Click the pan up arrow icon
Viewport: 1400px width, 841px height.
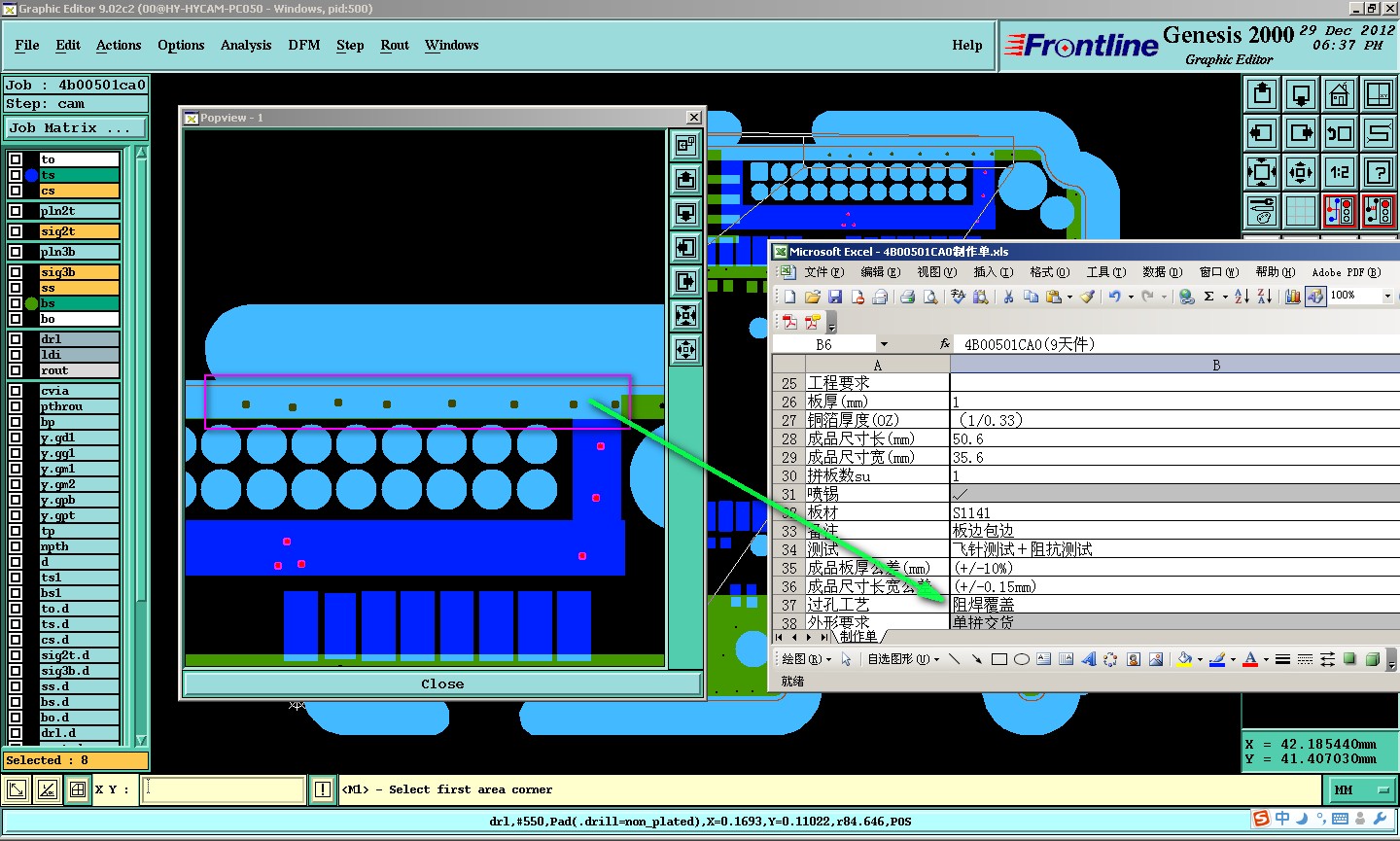pyautogui.click(x=1262, y=94)
